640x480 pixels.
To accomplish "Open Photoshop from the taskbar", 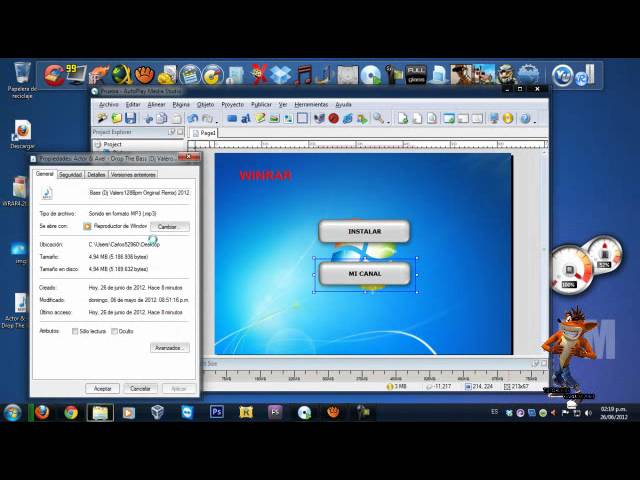I will coord(217,412).
